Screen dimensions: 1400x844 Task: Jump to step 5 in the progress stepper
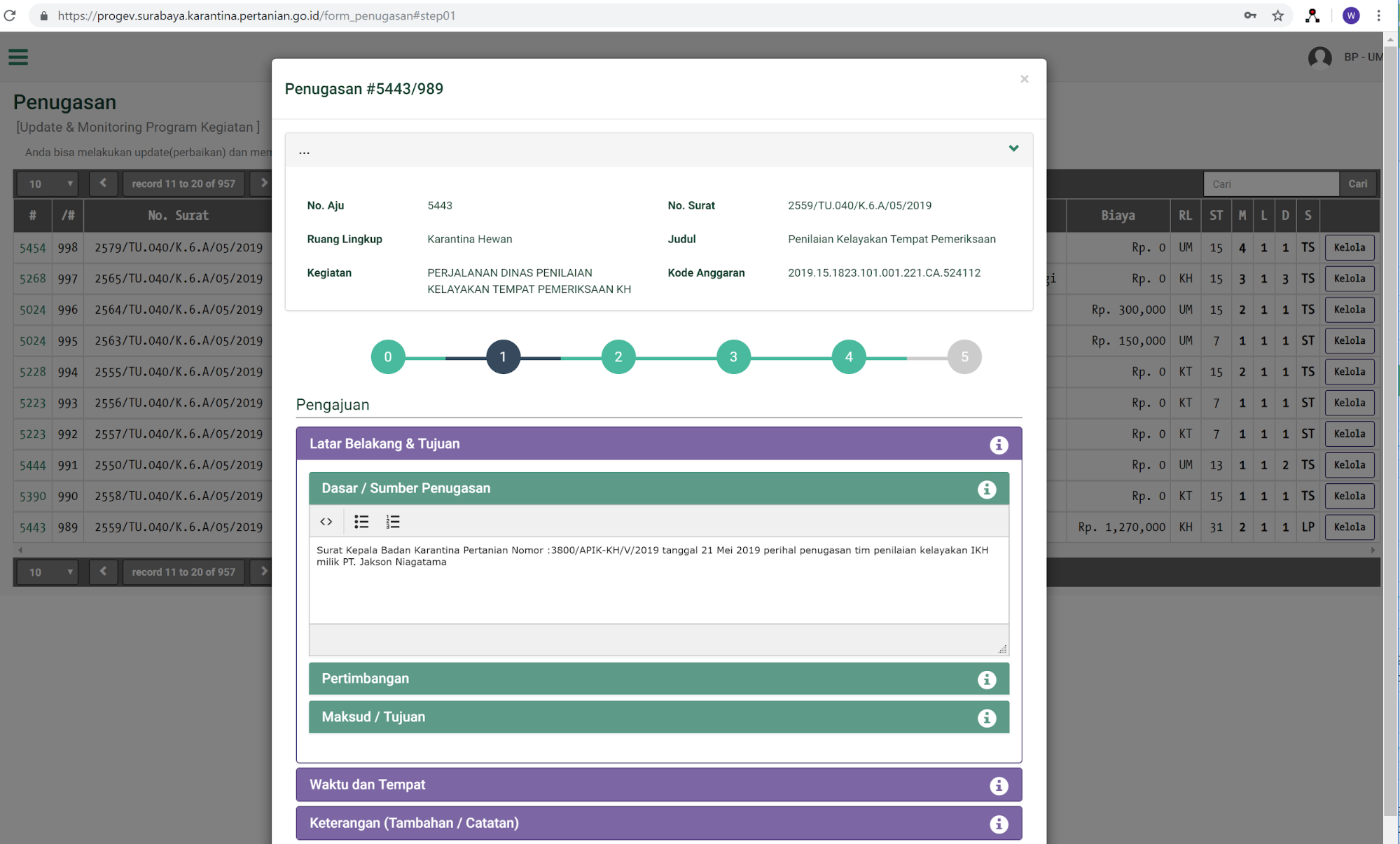(964, 357)
